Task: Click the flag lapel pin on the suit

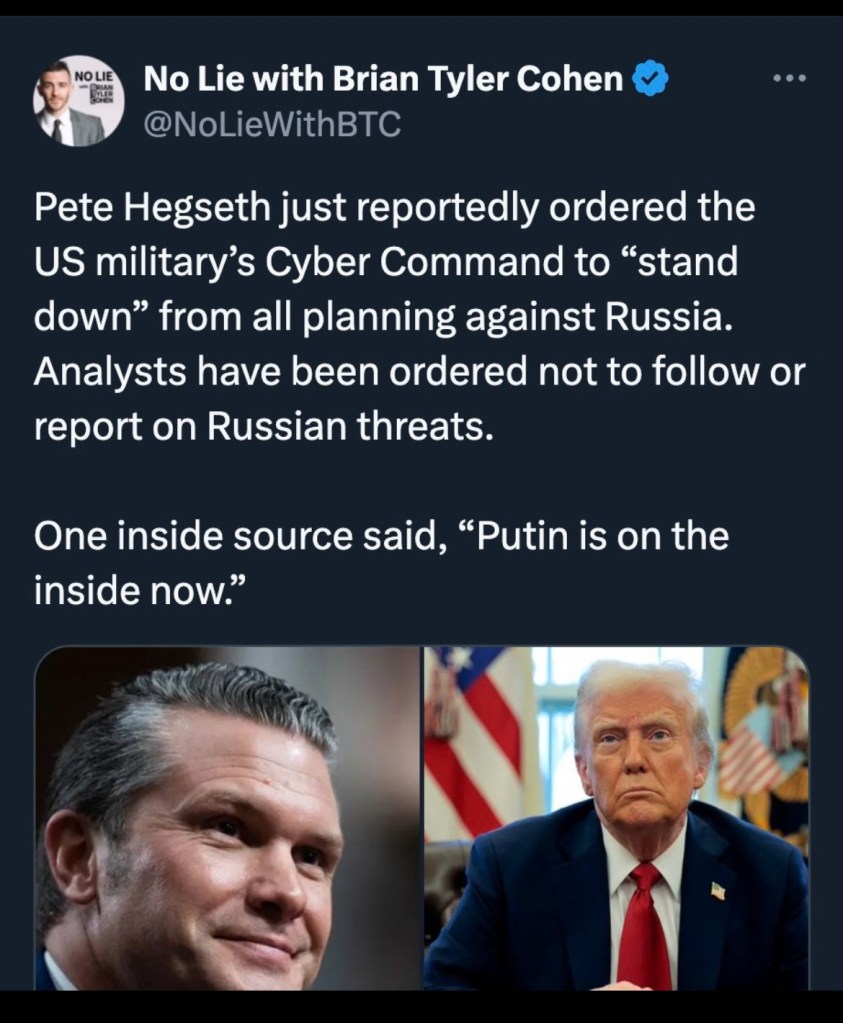Action: click(718, 890)
